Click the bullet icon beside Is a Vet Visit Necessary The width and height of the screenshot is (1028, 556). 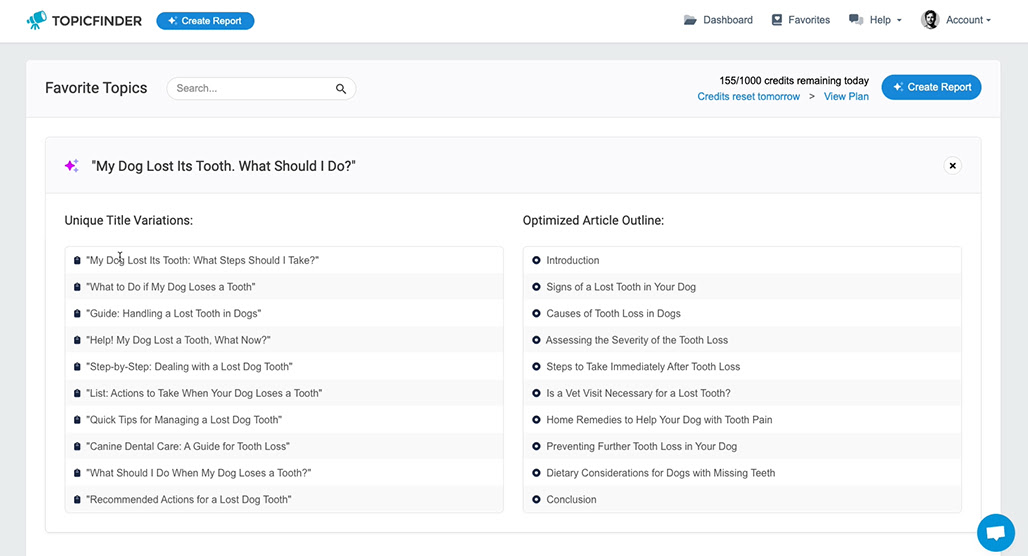[536, 393]
